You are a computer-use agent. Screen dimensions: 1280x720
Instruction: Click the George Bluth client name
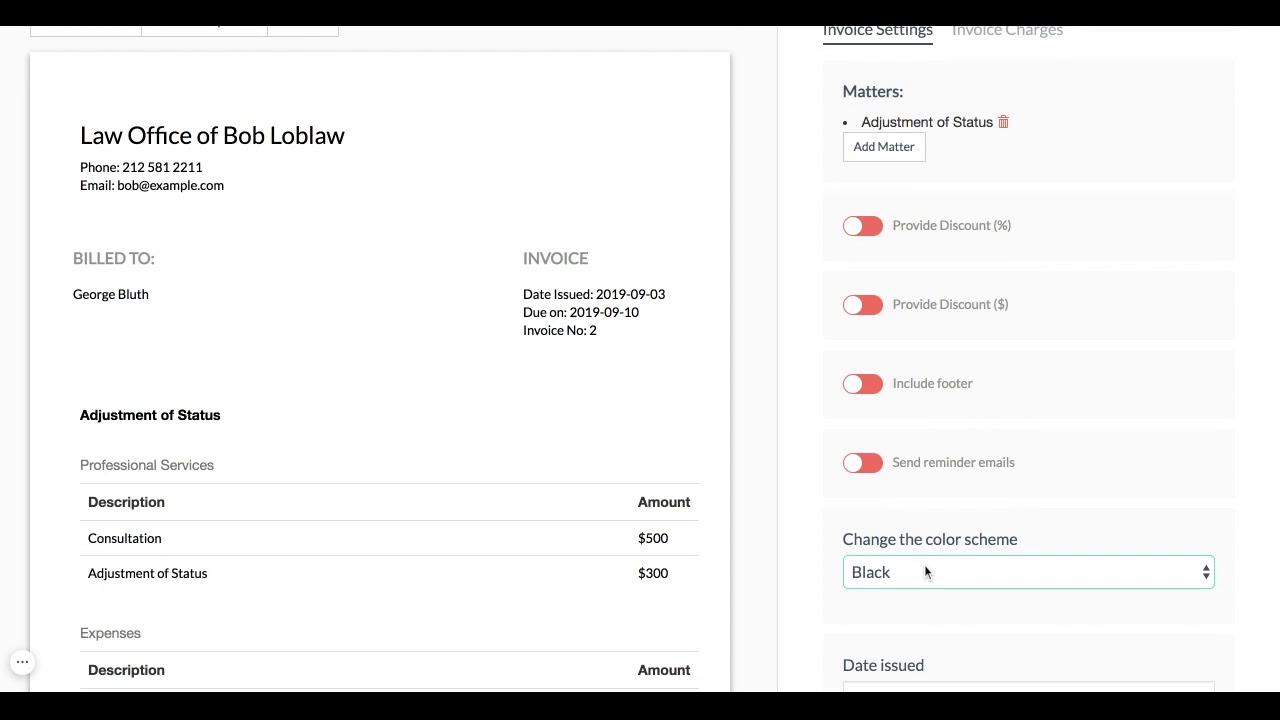pyautogui.click(x=111, y=294)
